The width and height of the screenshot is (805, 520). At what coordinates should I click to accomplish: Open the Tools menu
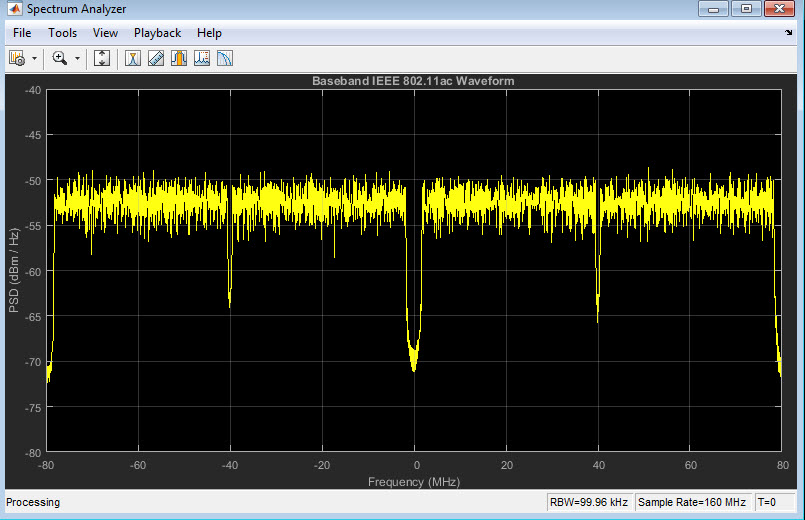point(62,33)
